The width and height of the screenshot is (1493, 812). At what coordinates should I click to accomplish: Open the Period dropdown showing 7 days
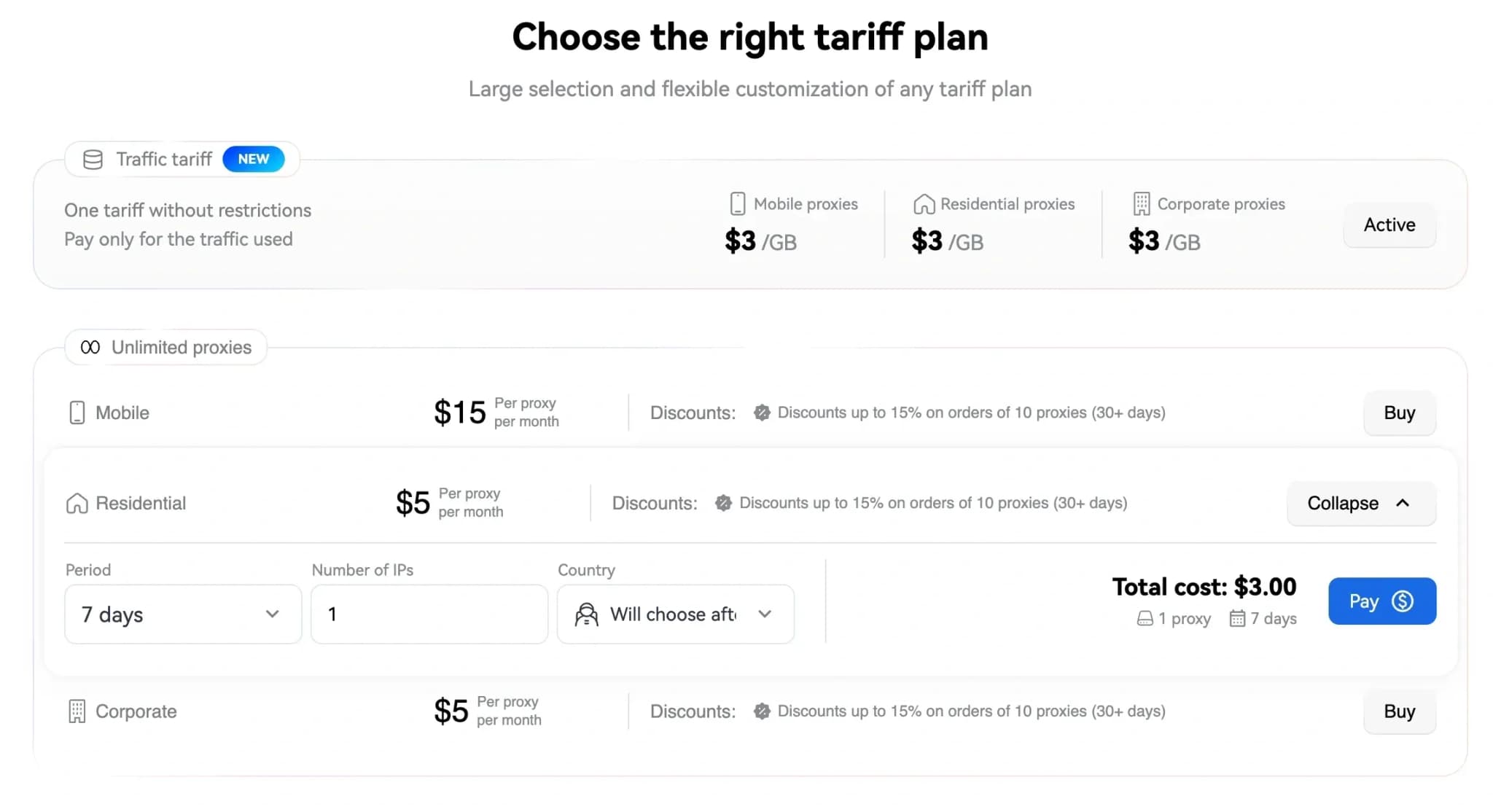point(183,614)
